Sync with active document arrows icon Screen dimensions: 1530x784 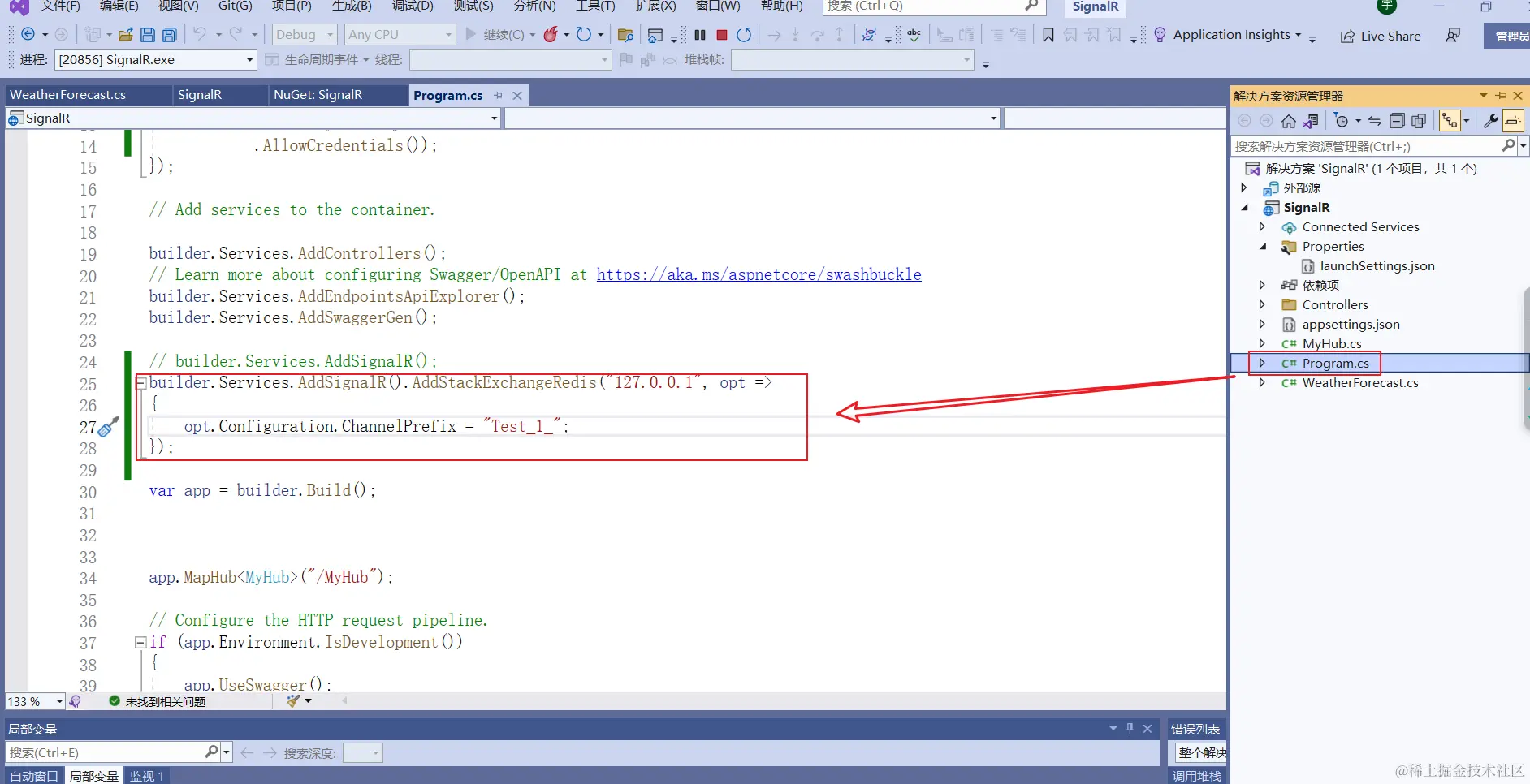click(1375, 121)
